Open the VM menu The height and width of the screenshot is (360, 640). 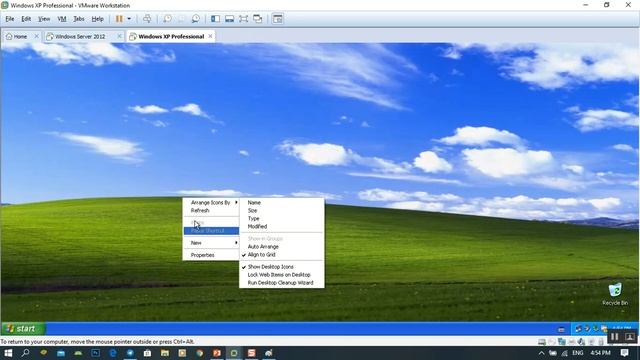pyautogui.click(x=62, y=19)
